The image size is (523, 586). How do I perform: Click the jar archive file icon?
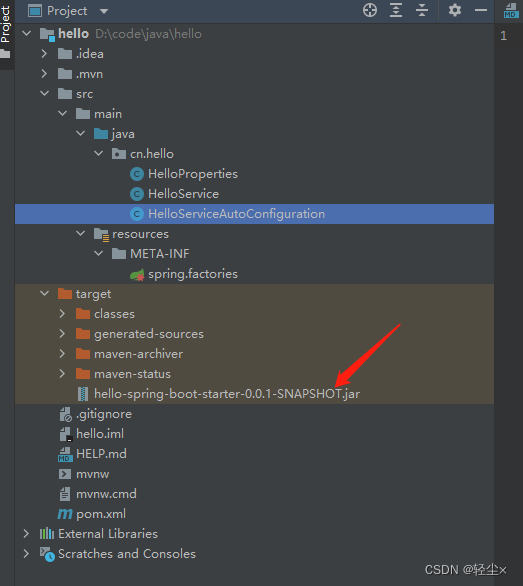pos(83,394)
